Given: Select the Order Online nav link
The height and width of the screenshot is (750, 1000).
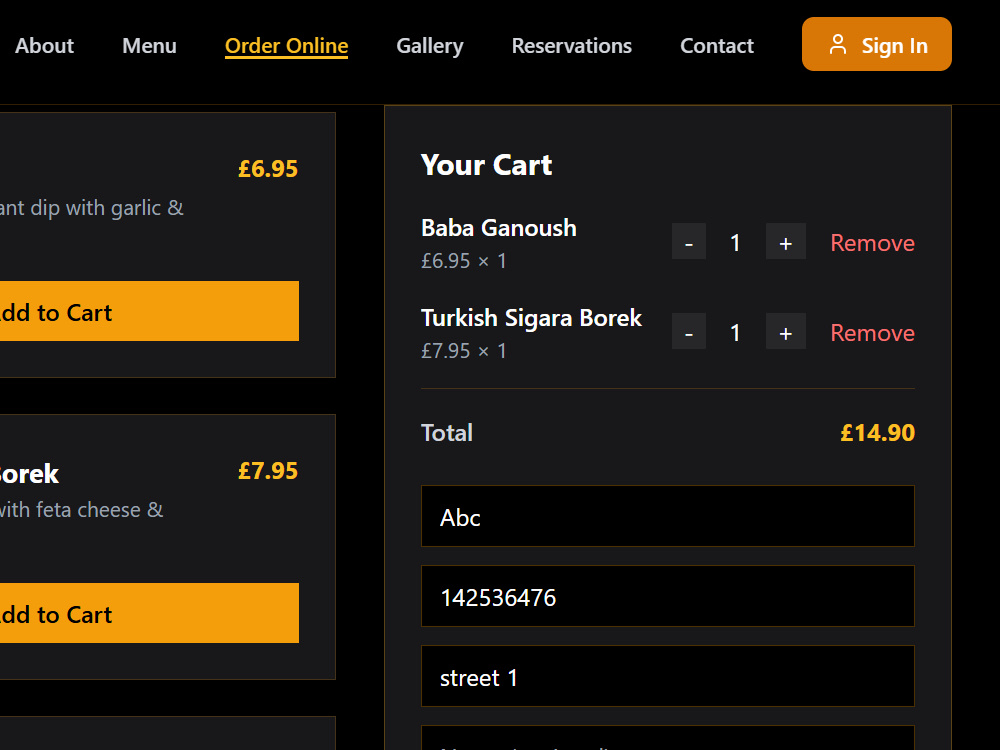Looking at the screenshot, I should (286, 46).
